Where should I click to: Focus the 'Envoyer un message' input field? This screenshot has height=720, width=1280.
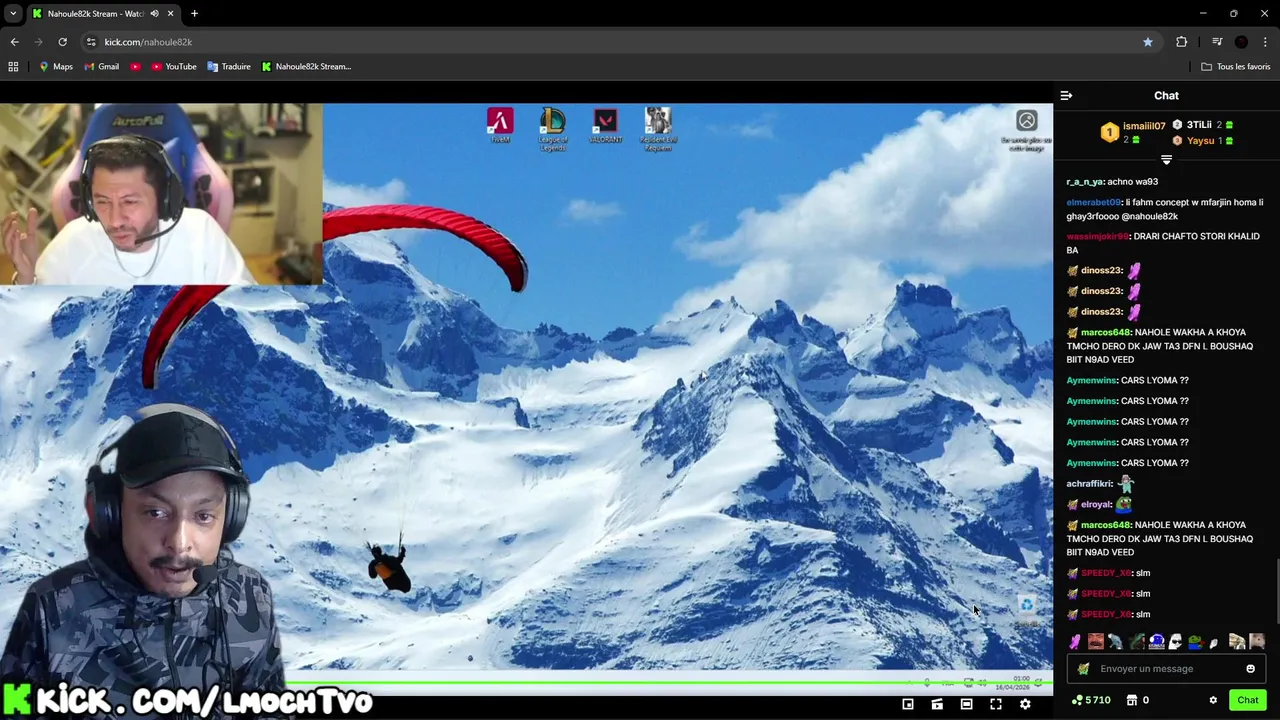pyautogui.click(x=1166, y=669)
